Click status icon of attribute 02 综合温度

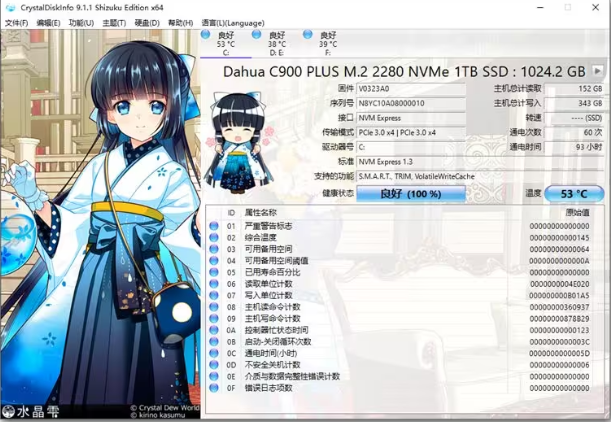[214, 237]
